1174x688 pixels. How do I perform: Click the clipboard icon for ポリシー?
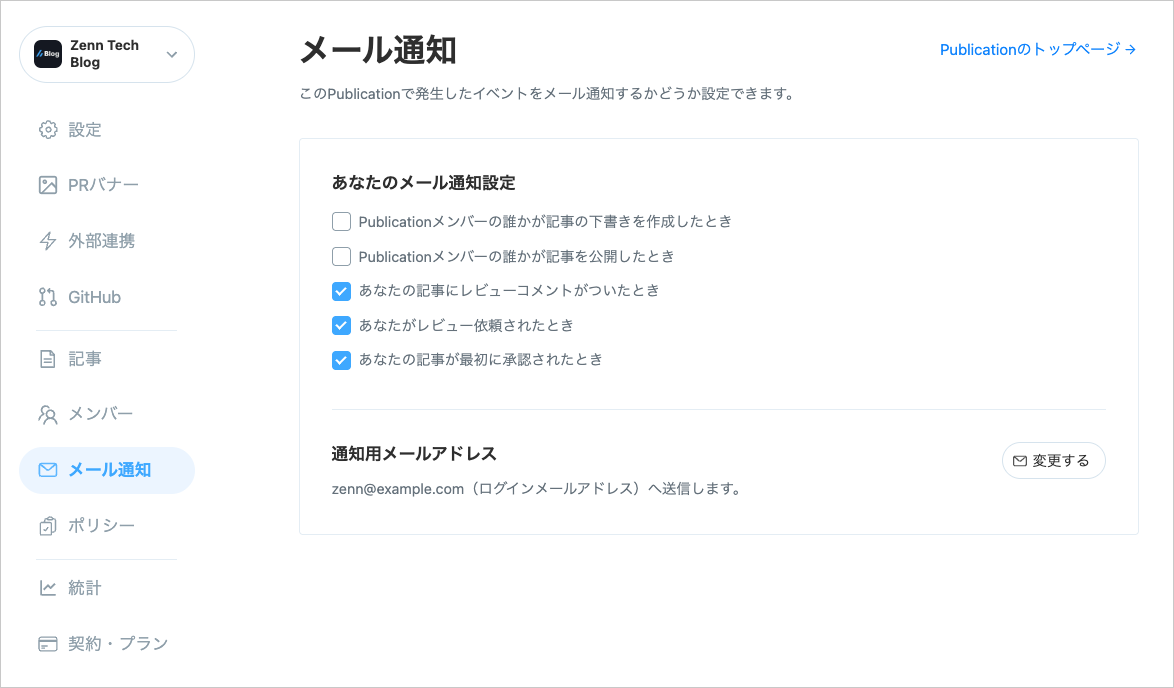(48, 526)
